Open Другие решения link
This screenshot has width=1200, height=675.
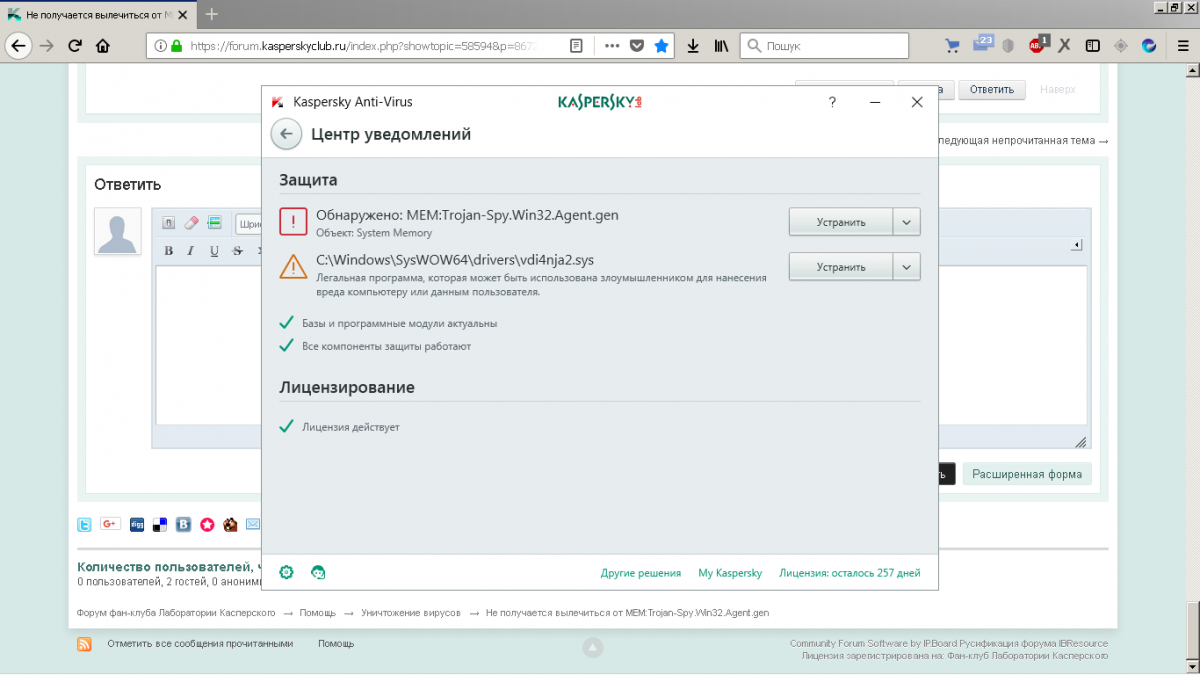coord(641,573)
